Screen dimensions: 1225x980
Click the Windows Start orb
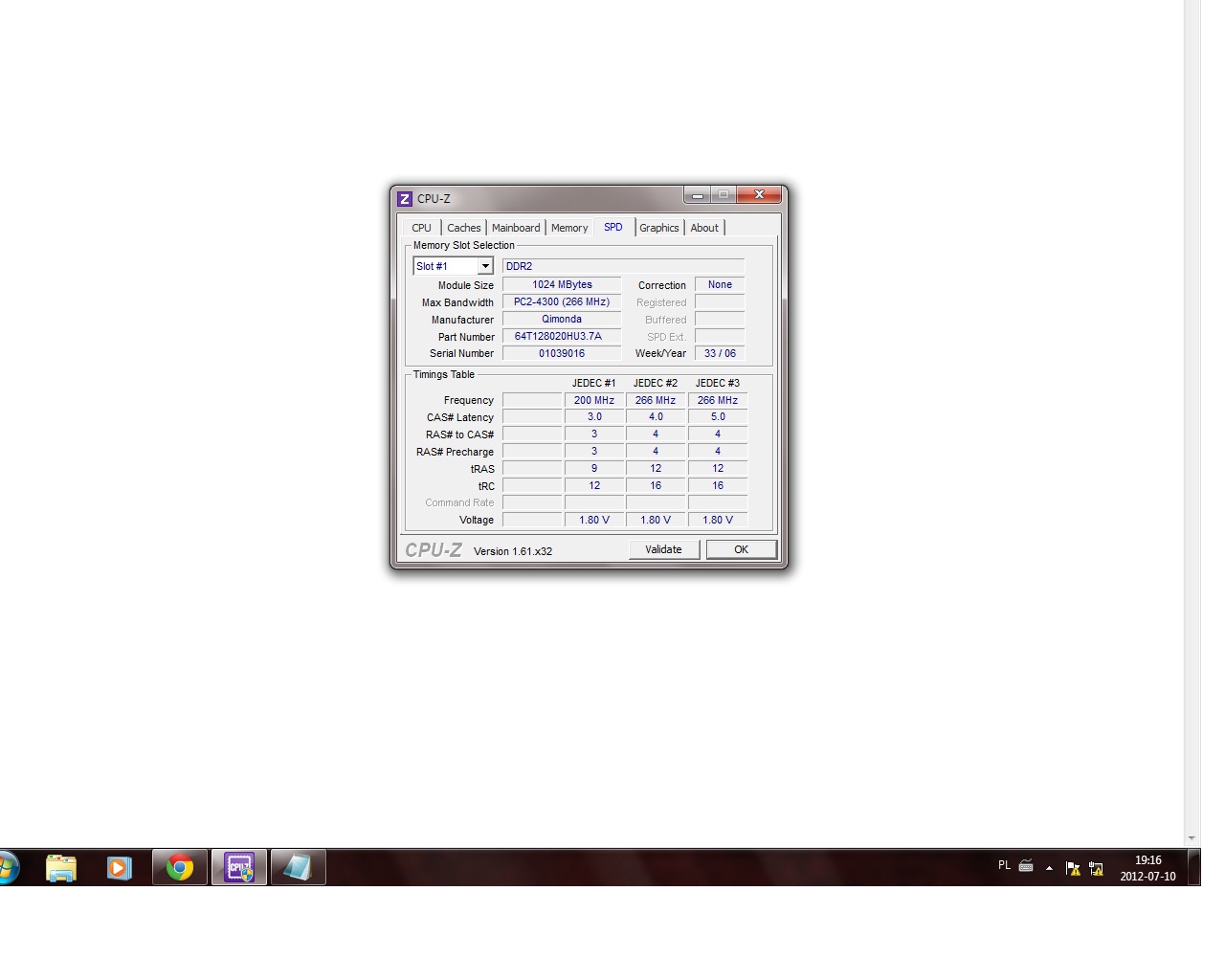point(6,868)
